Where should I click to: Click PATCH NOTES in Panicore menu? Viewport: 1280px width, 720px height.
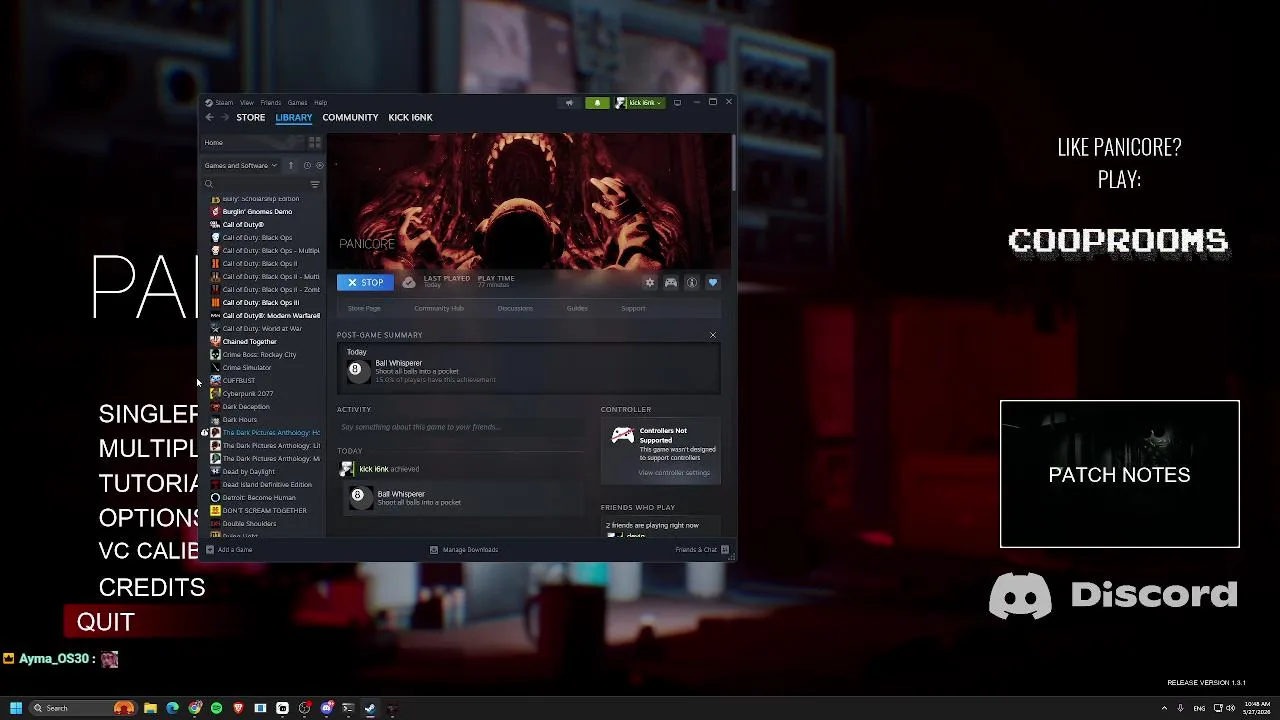coord(1119,474)
